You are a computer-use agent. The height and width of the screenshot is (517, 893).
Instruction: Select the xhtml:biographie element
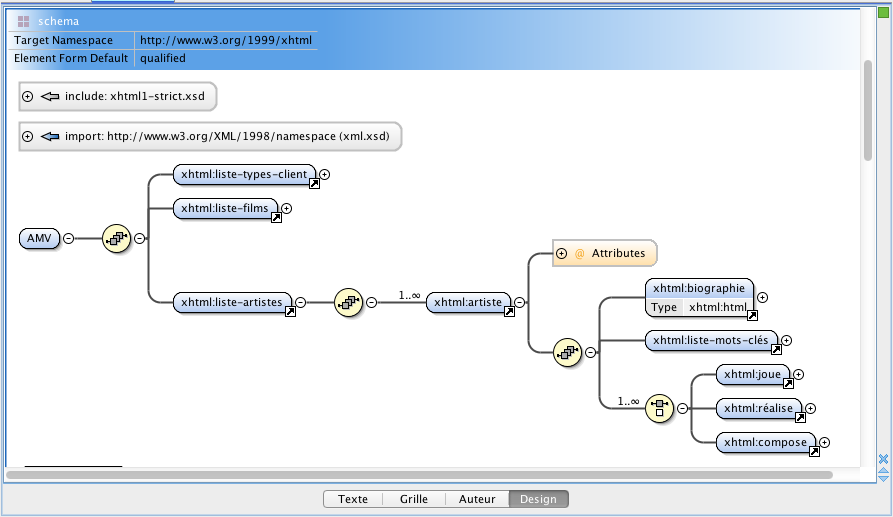pyautogui.click(x=699, y=288)
